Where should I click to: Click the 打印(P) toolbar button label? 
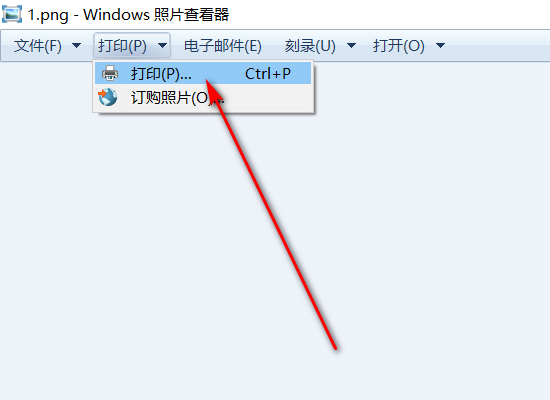[122, 46]
